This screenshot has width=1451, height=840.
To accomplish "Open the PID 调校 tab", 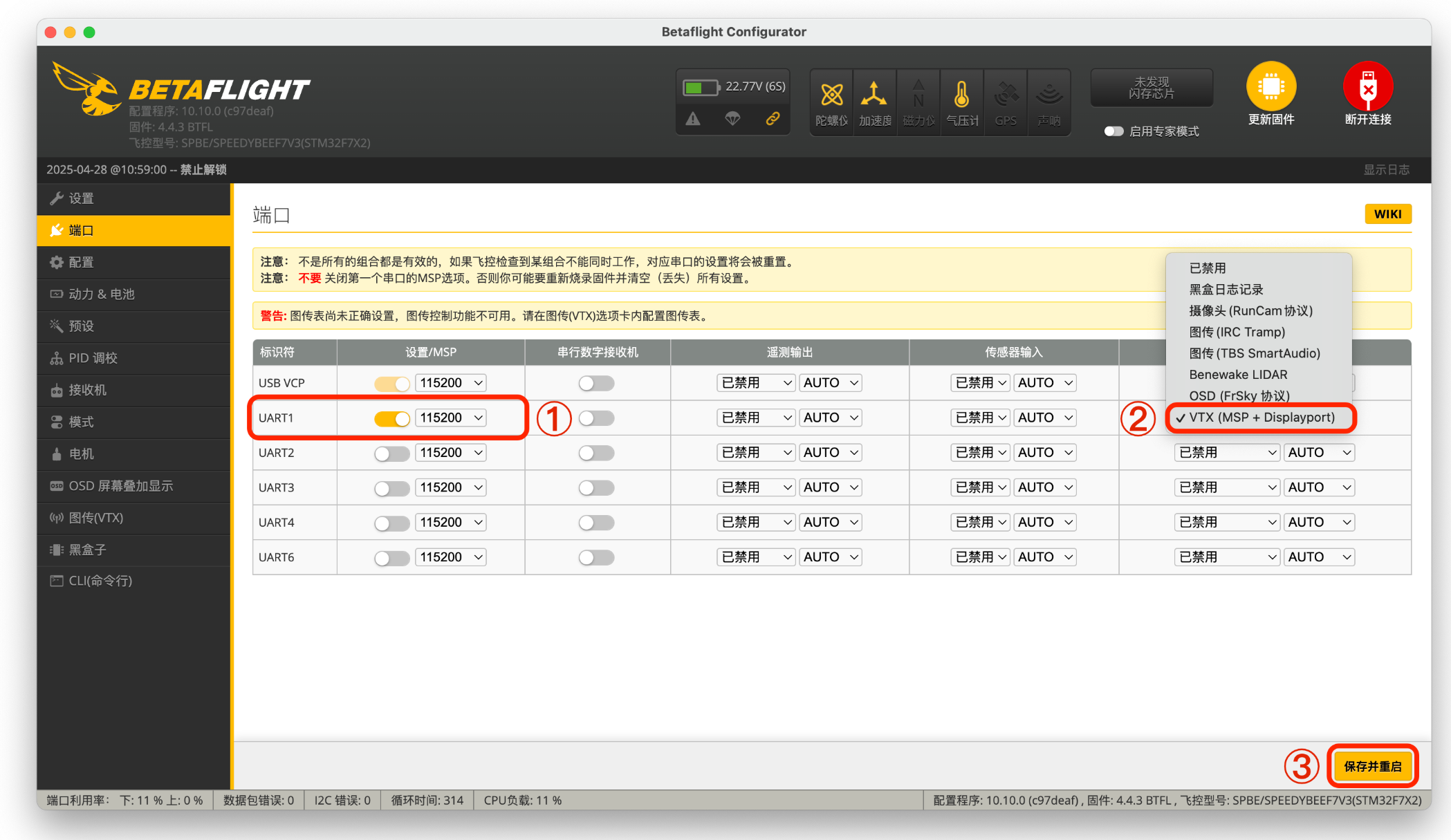I will coord(133,358).
